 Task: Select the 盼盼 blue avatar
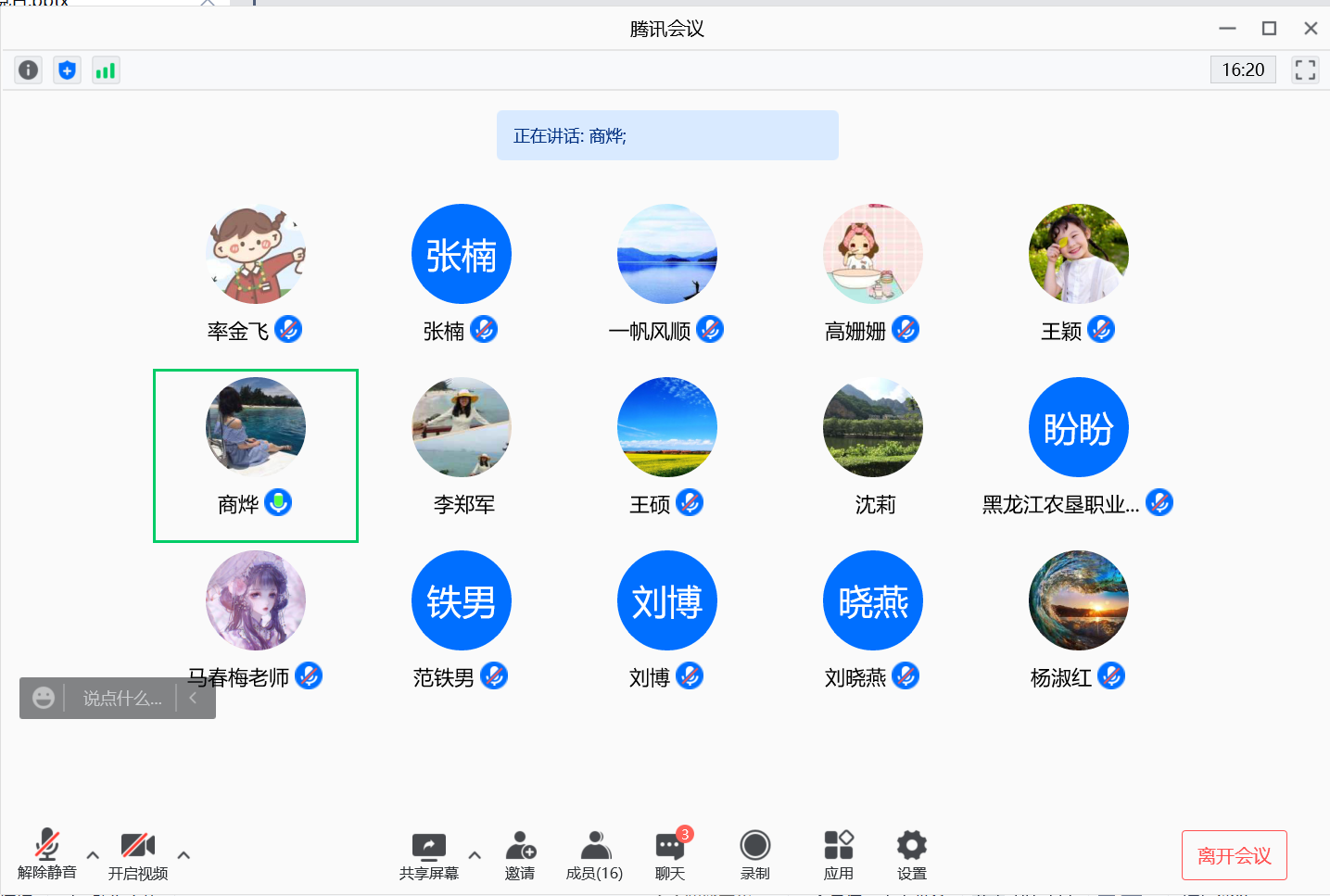[x=1079, y=427]
